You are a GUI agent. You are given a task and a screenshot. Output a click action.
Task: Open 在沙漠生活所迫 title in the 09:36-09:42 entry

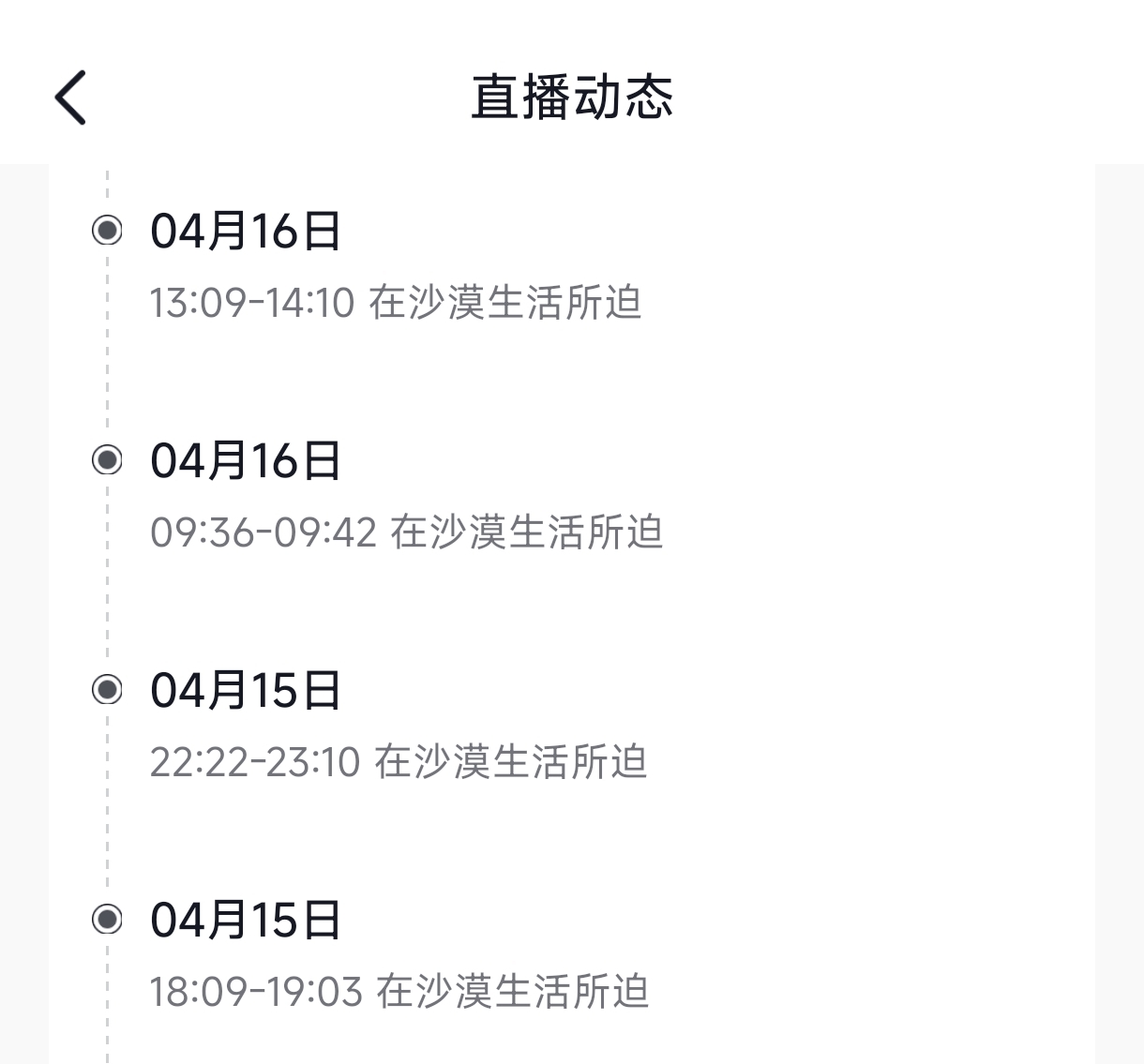(527, 532)
